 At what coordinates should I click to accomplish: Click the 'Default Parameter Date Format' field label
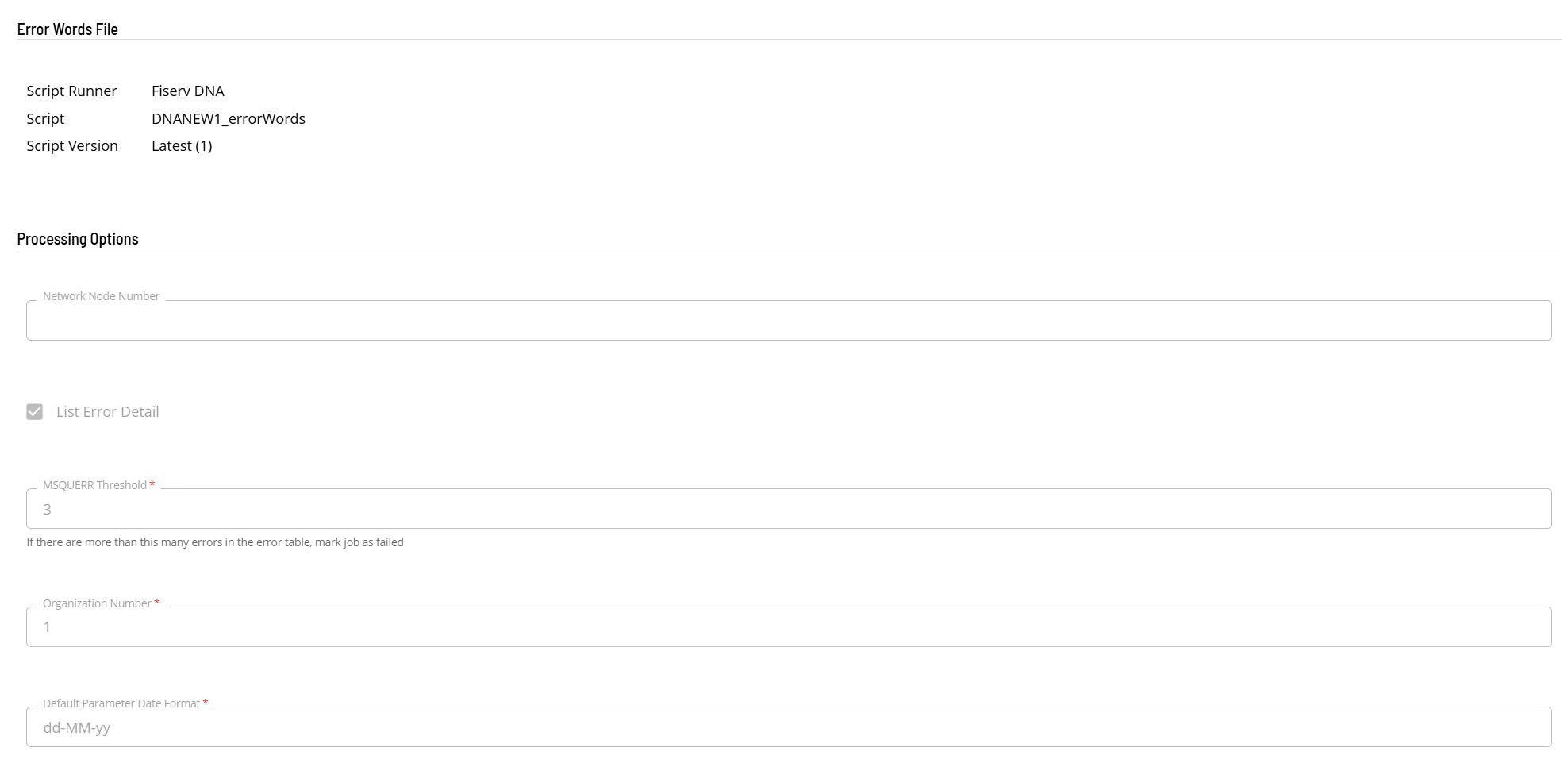pyautogui.click(x=121, y=703)
